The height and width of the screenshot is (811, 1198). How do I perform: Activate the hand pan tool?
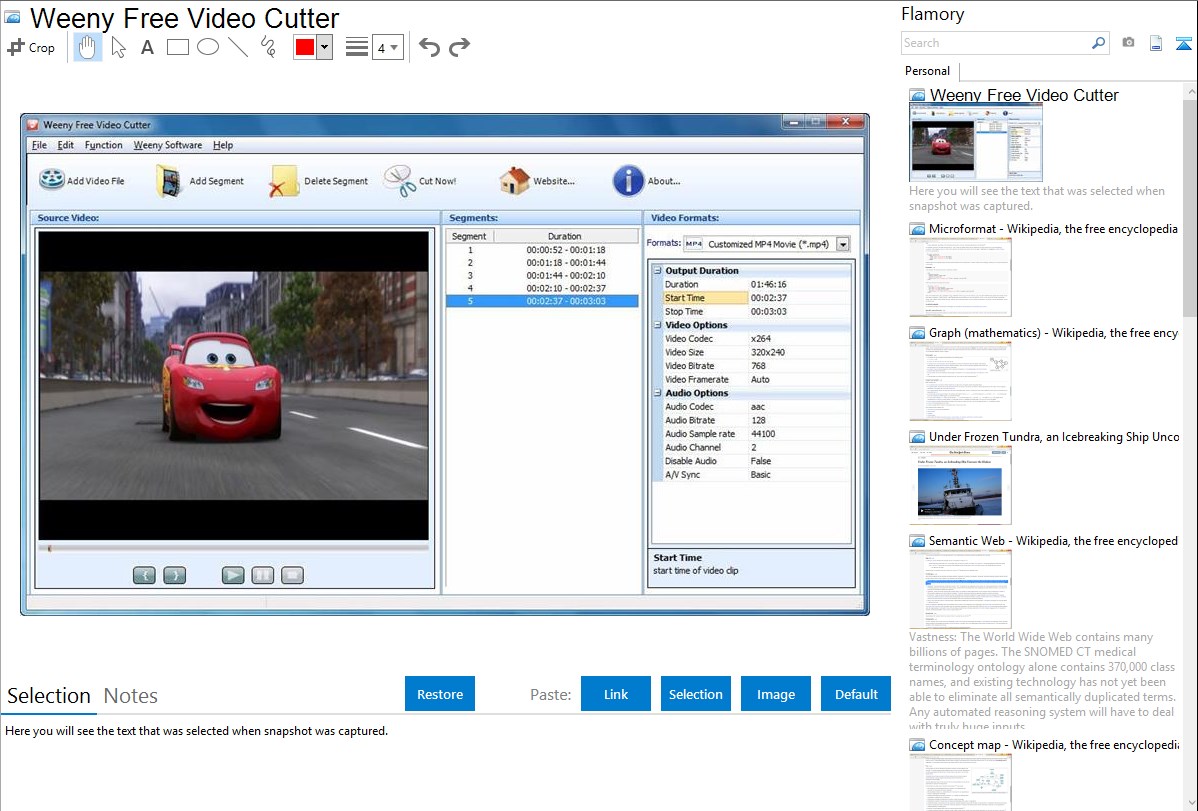(x=88, y=47)
